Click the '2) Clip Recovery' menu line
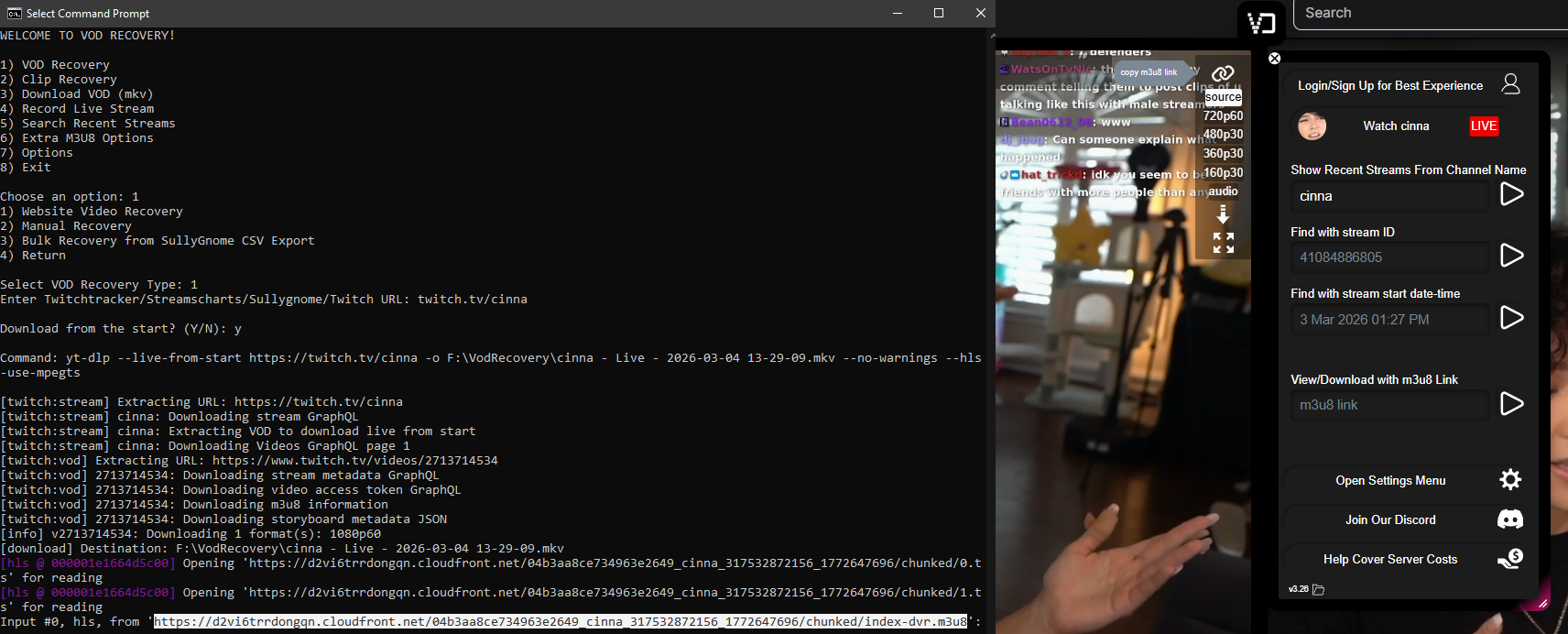The height and width of the screenshot is (634, 1568). pyautogui.click(x=59, y=80)
